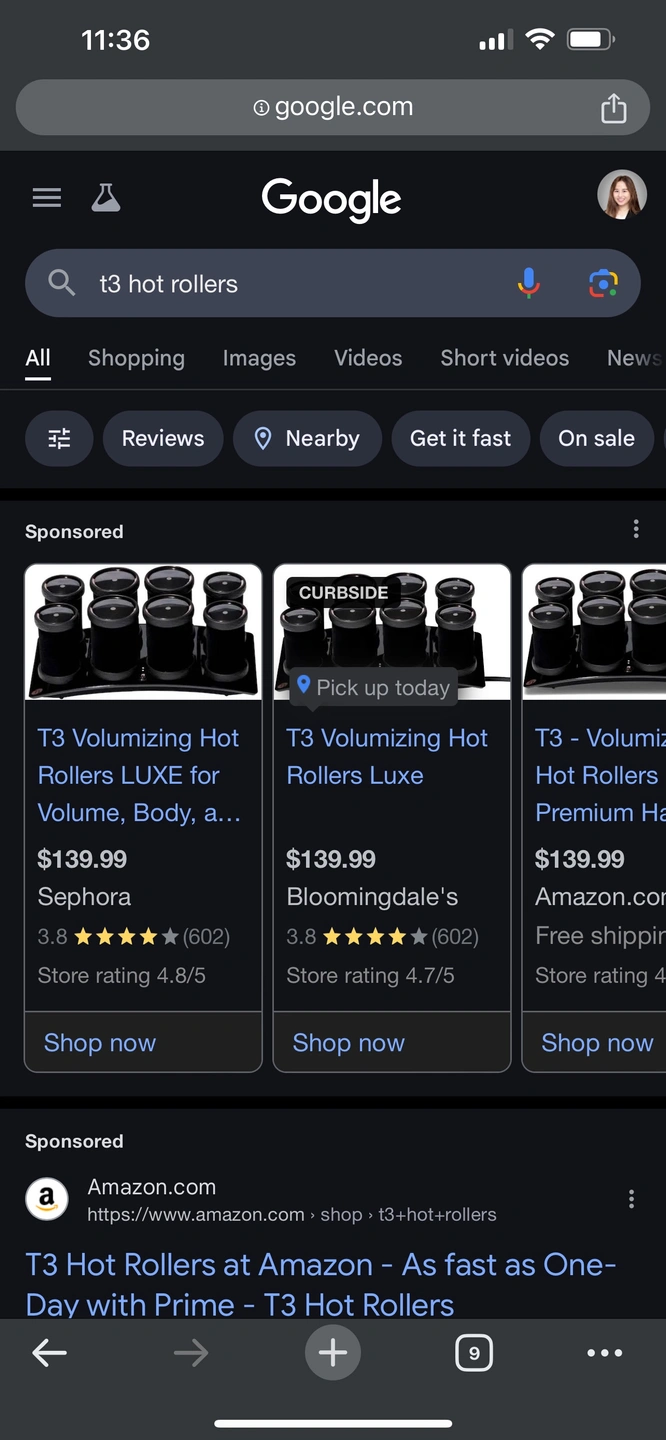Image resolution: width=666 pixels, height=1440 pixels.
Task: Switch to the Shopping tab
Action: click(x=136, y=358)
